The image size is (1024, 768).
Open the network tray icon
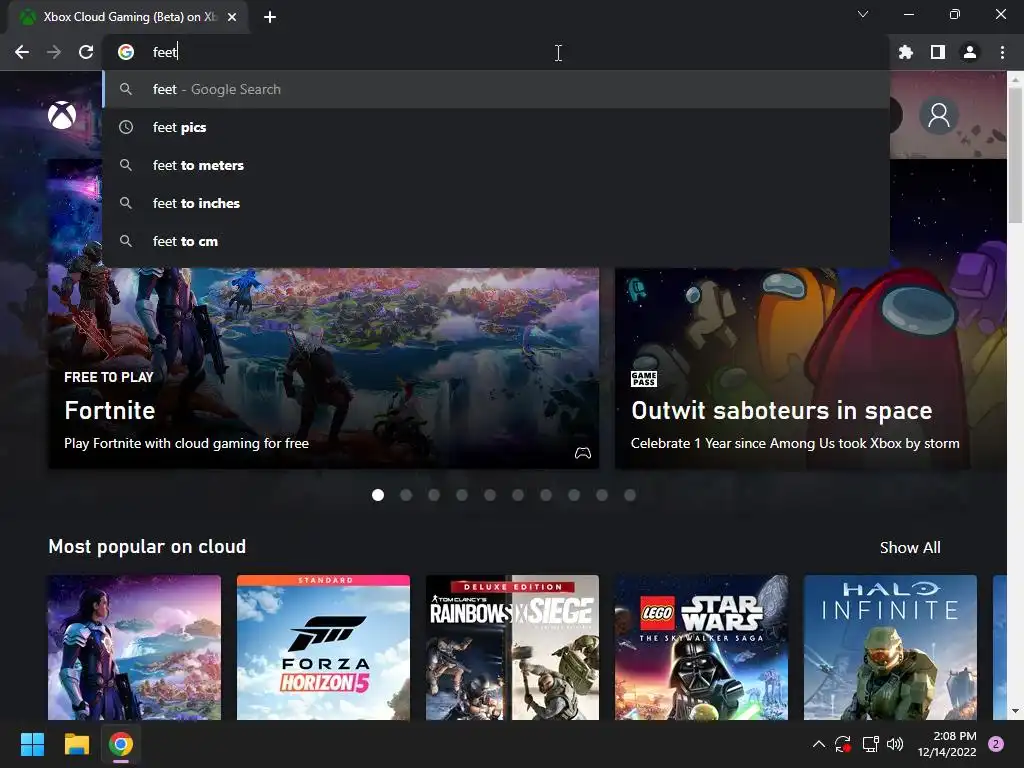[870, 744]
